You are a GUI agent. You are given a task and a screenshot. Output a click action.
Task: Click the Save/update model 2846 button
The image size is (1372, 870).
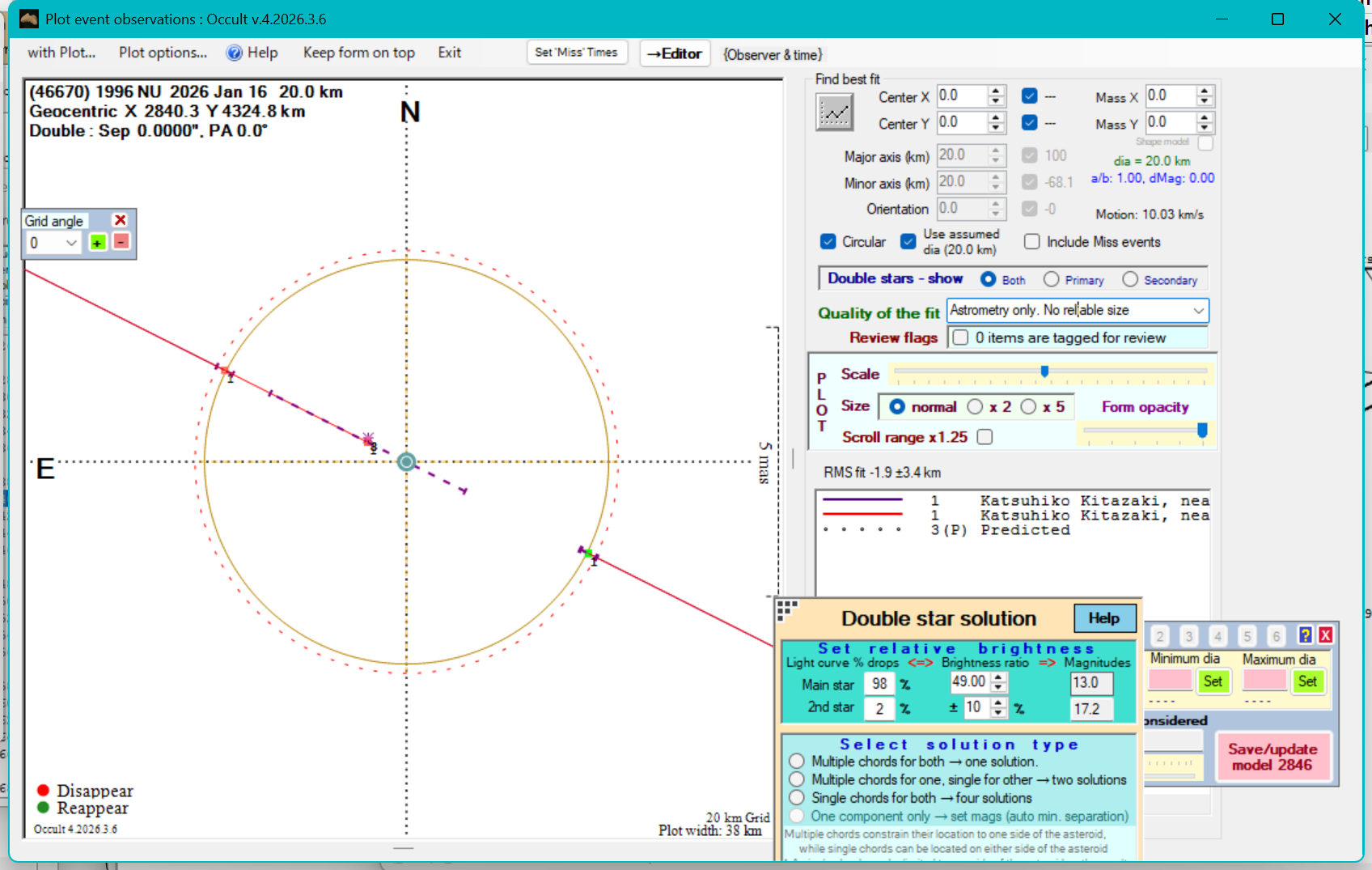(1272, 757)
